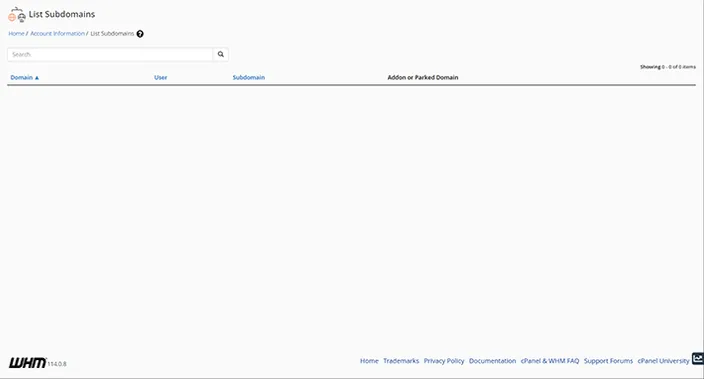Viewport: 704px width, 379px height.
Task: Sort by Domain column header
Action: pyautogui.click(x=25, y=77)
